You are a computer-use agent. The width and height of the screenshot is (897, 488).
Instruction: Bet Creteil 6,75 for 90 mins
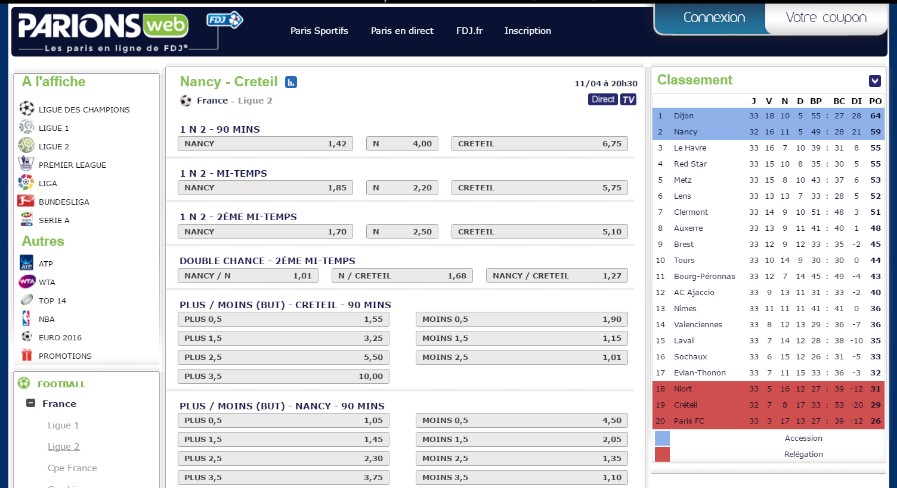pyautogui.click(x=539, y=144)
